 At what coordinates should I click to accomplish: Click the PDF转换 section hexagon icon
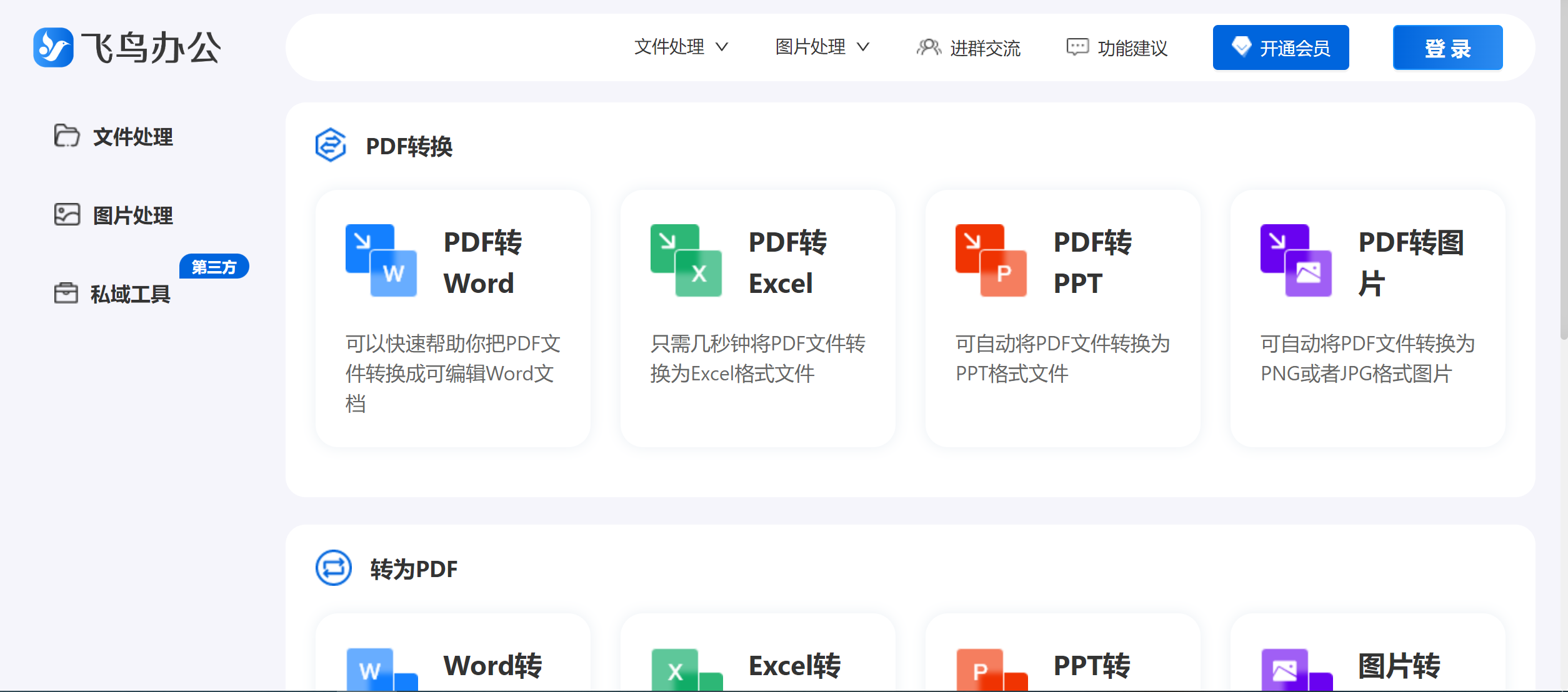tap(331, 147)
